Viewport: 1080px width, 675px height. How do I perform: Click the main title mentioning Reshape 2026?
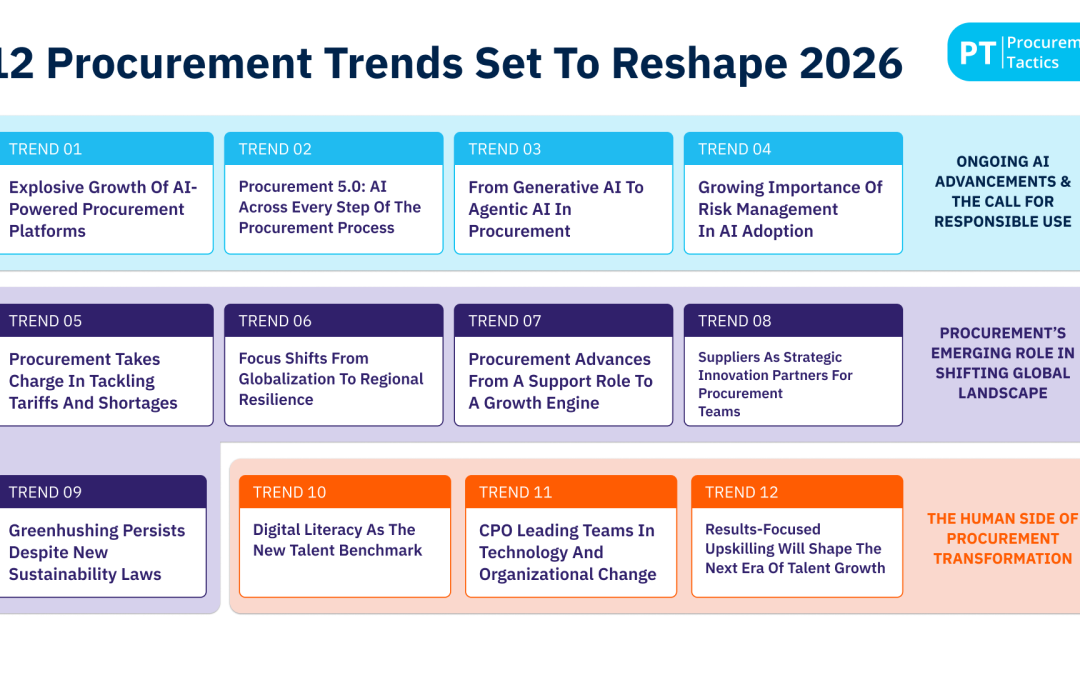[450, 64]
